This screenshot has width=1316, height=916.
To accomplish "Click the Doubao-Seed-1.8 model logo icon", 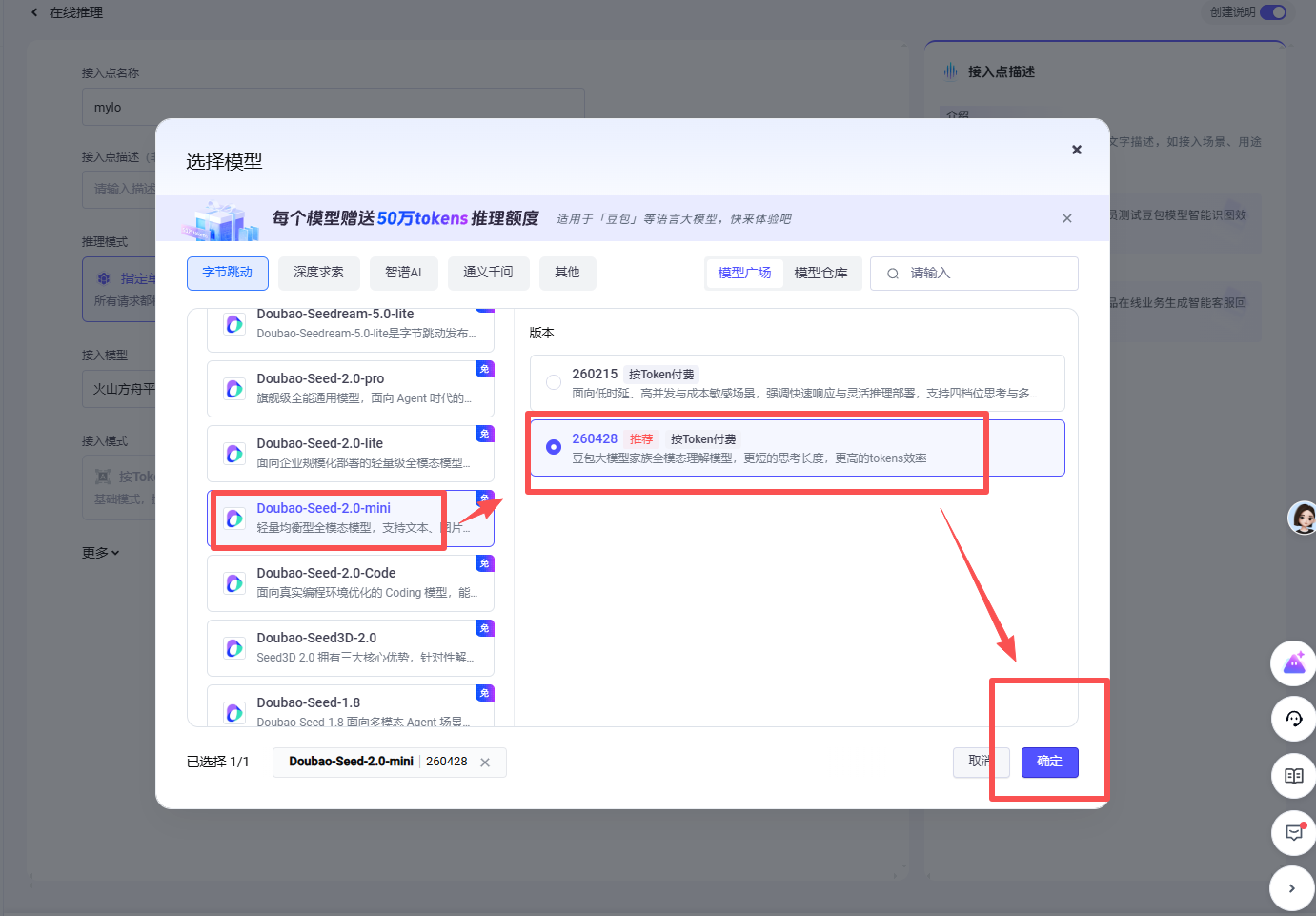I will click(234, 713).
